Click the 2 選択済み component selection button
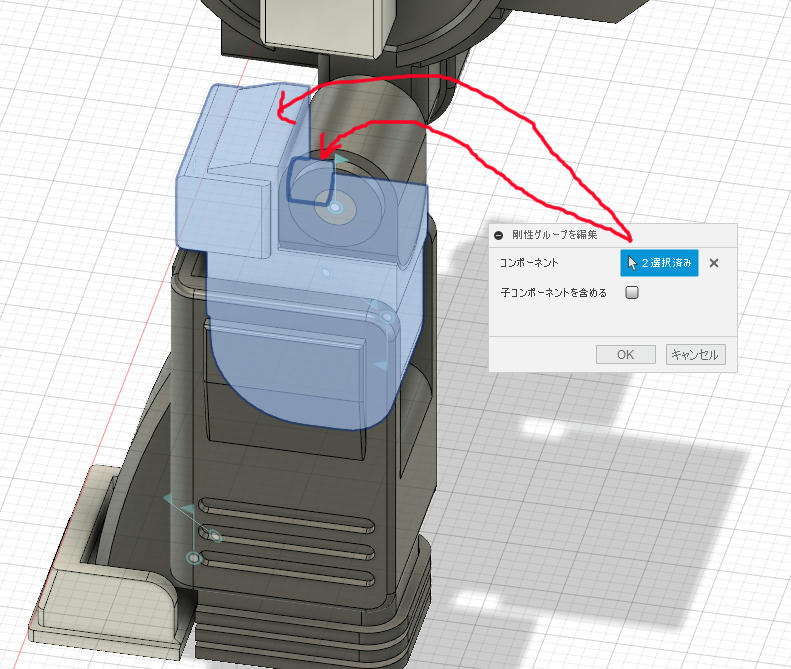791x669 pixels. click(659, 262)
